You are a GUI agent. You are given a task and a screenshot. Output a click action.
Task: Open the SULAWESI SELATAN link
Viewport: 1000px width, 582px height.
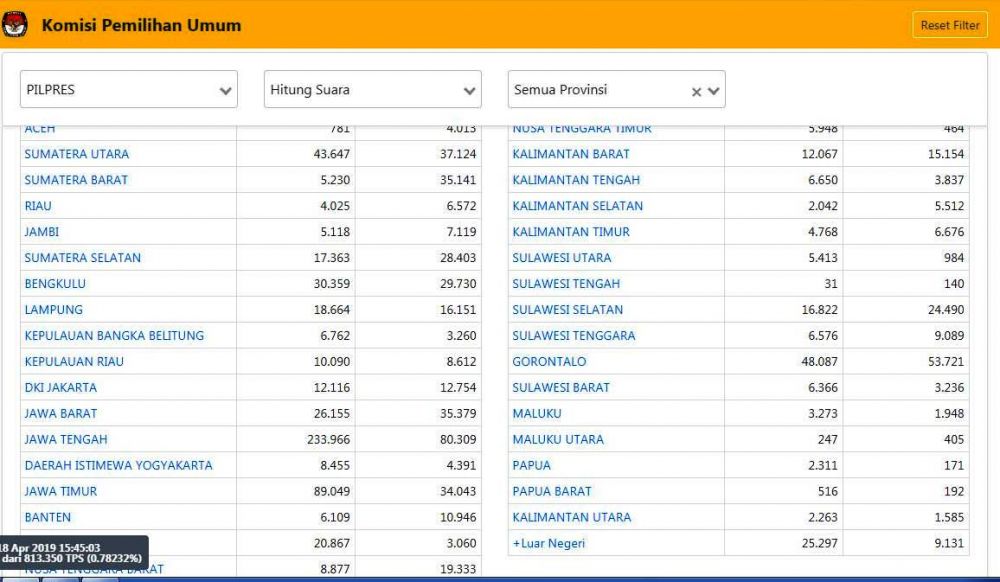point(567,310)
